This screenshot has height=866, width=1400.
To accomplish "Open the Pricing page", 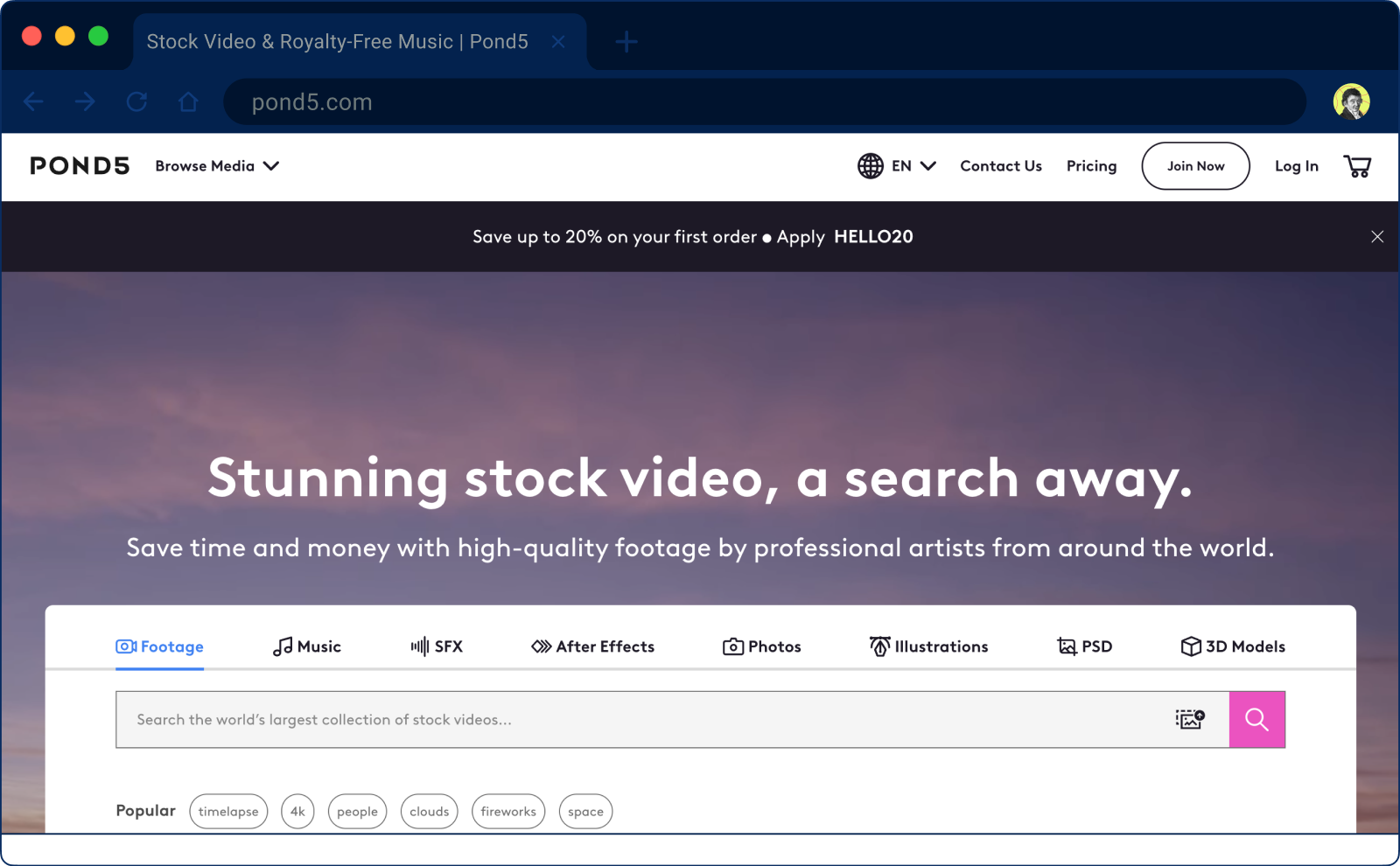I will click(x=1091, y=166).
